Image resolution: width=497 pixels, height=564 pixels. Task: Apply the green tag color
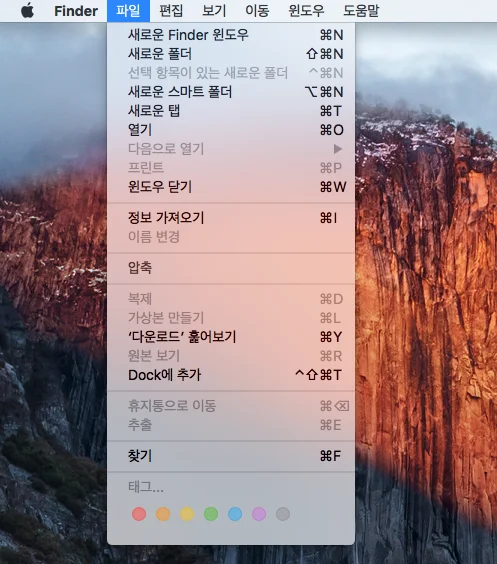(x=211, y=514)
